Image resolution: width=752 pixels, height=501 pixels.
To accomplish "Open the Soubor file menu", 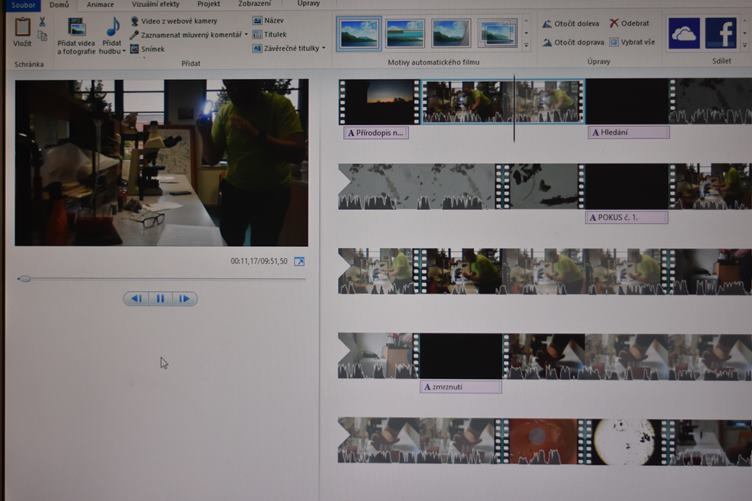I will (x=23, y=5).
